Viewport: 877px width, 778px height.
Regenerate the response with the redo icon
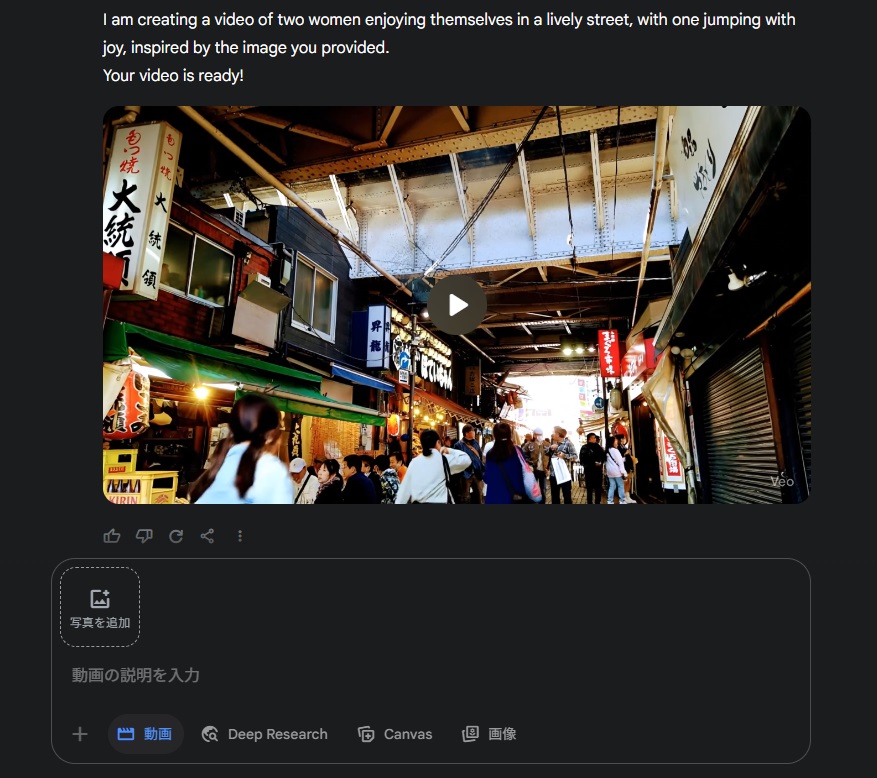click(176, 536)
